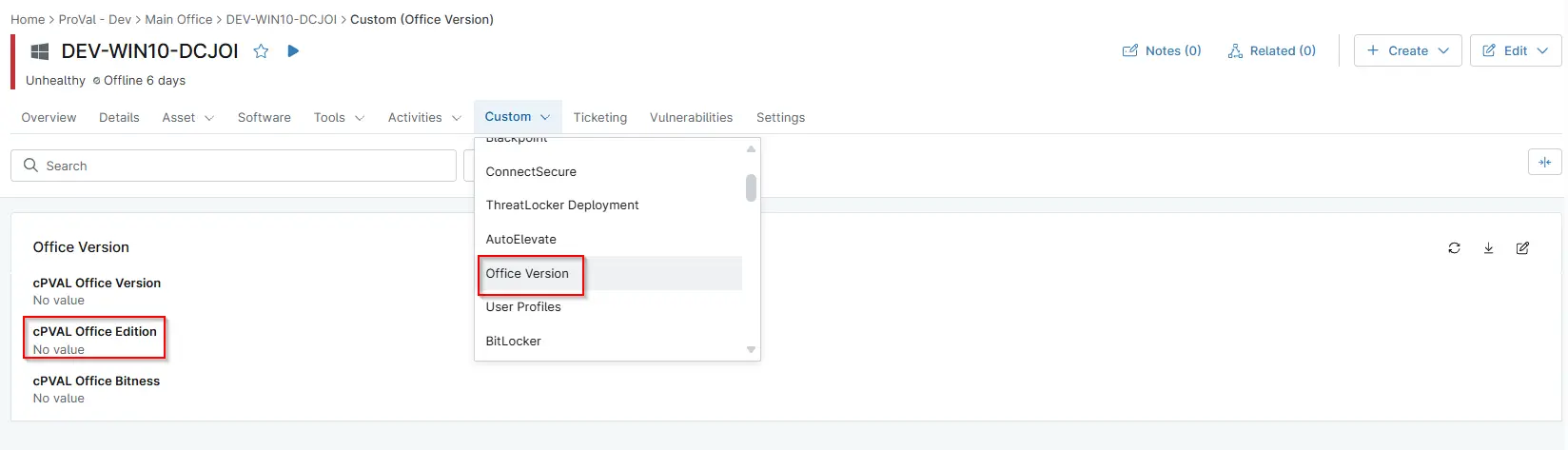Expand the Asset tab menu
1568x450 pixels.
point(187,118)
